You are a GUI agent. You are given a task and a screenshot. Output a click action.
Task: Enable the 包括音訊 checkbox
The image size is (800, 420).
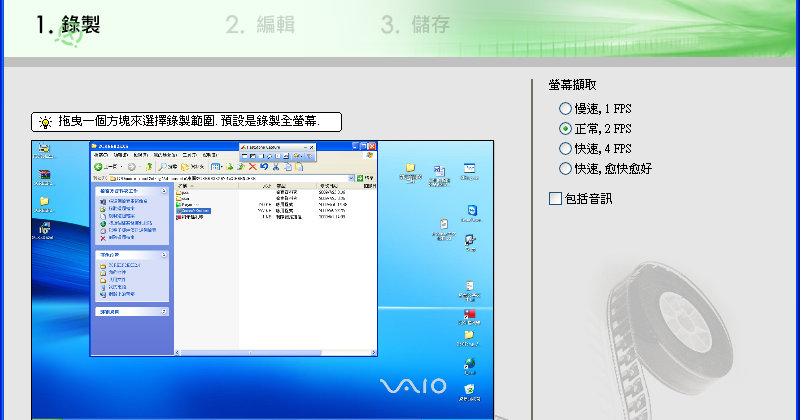click(555, 199)
